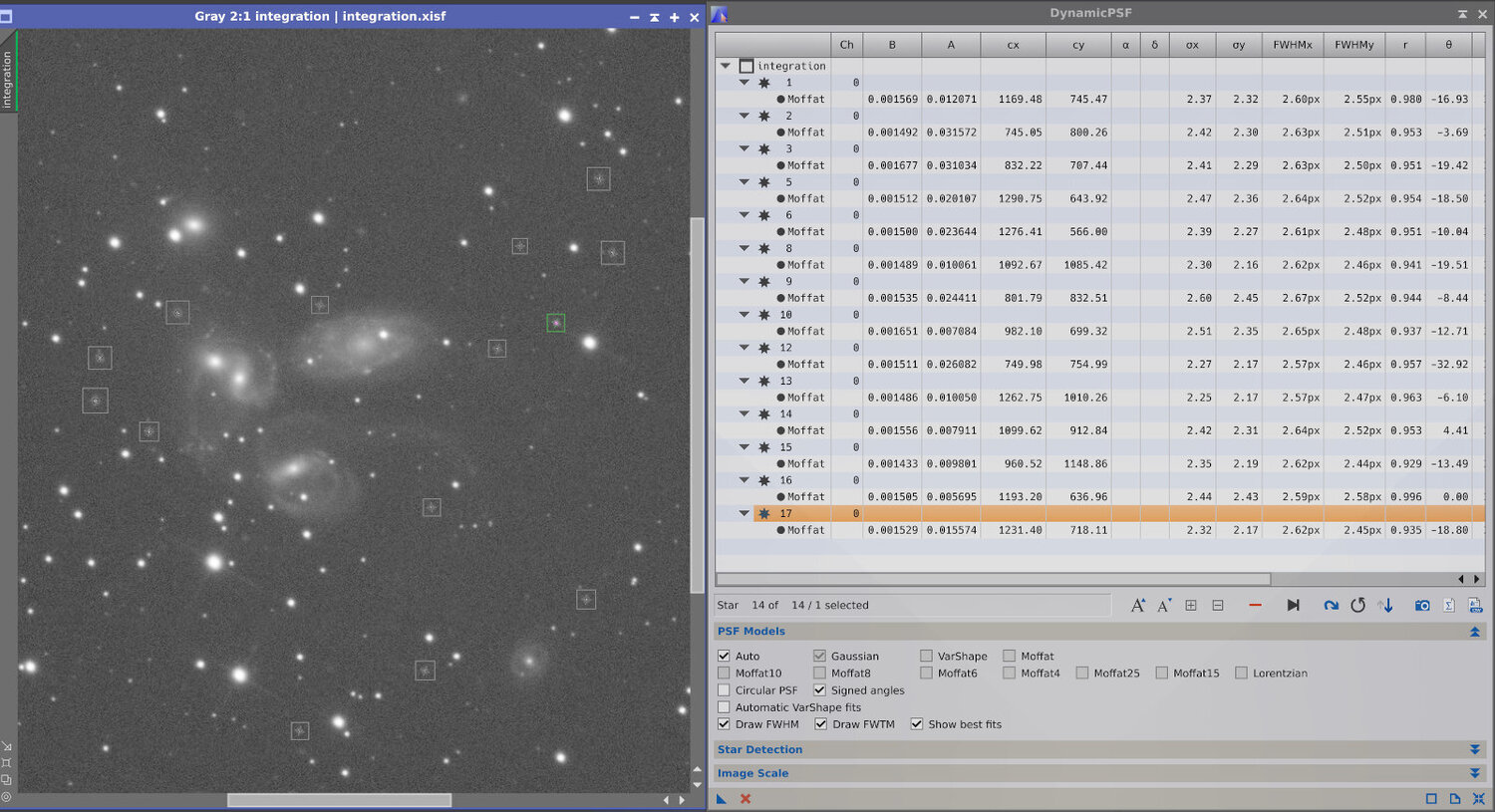
Task: Click the blue triangle new instance icon
Action: 722,799
